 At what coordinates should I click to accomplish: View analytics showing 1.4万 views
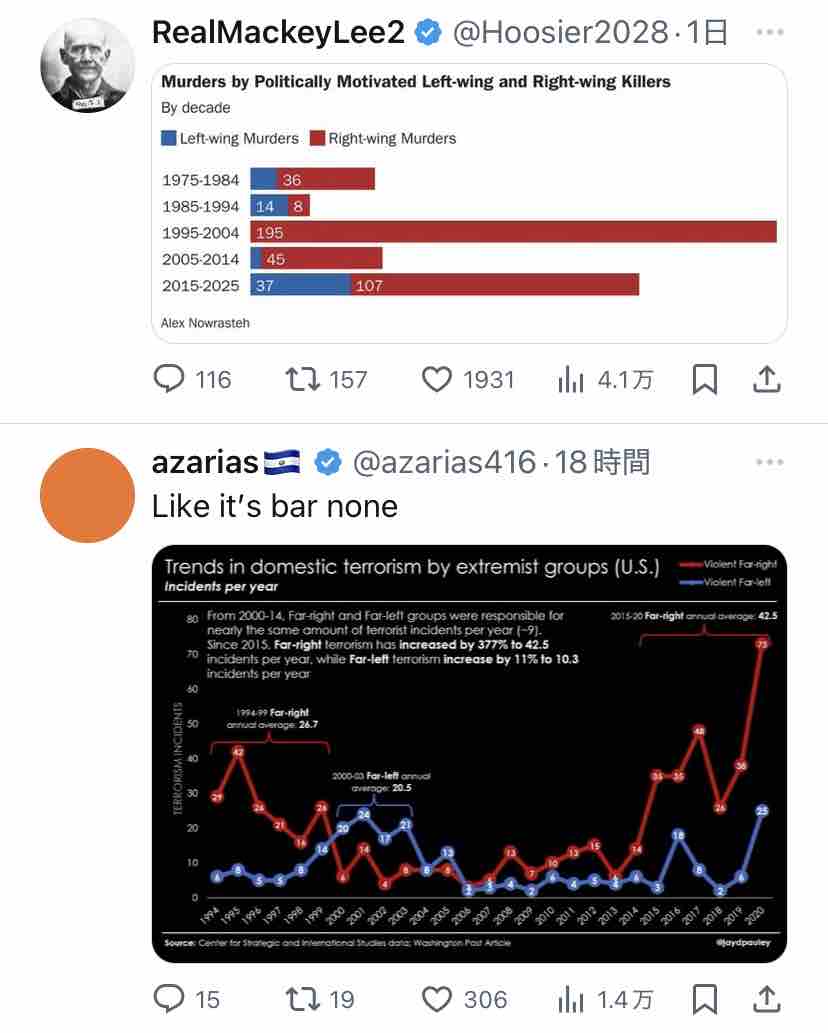pyautogui.click(x=605, y=999)
